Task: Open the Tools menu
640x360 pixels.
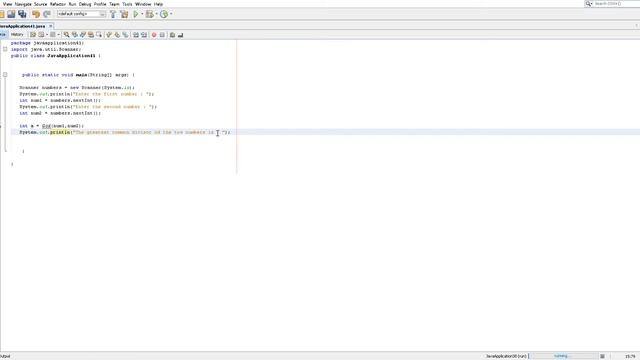Action: tap(127, 4)
